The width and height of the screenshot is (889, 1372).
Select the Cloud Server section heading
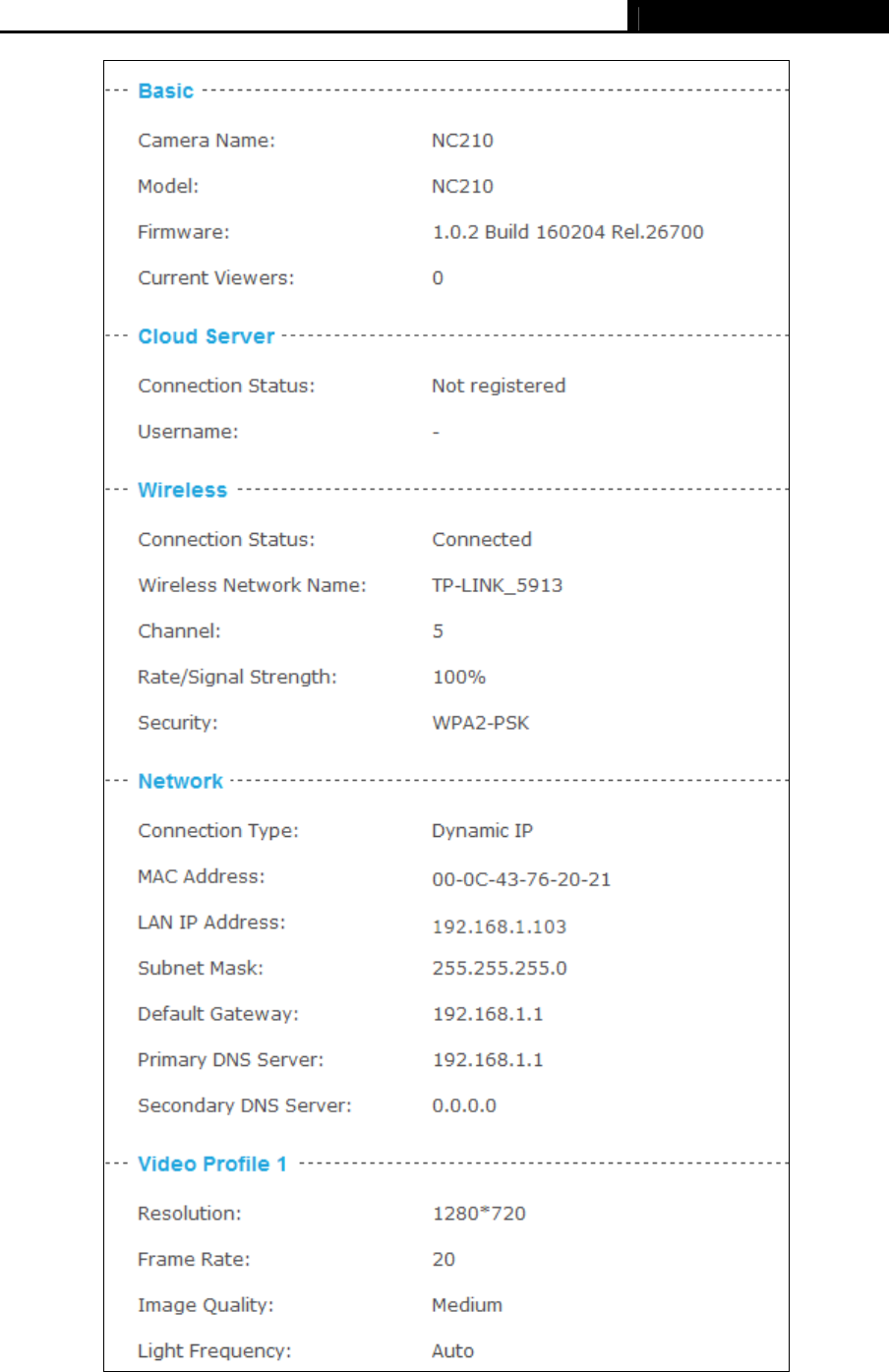[x=206, y=336]
